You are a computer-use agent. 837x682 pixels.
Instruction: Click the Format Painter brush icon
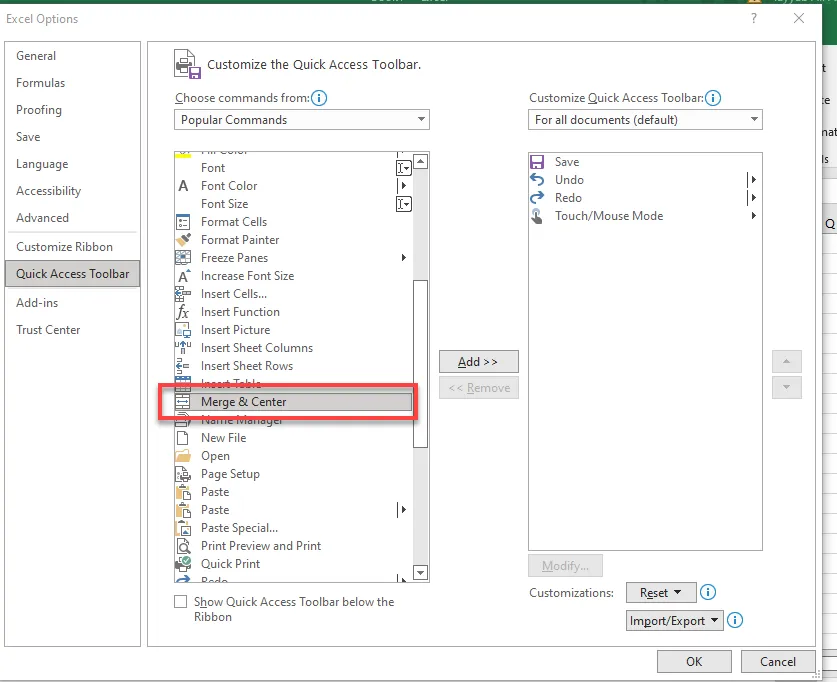[183, 240]
